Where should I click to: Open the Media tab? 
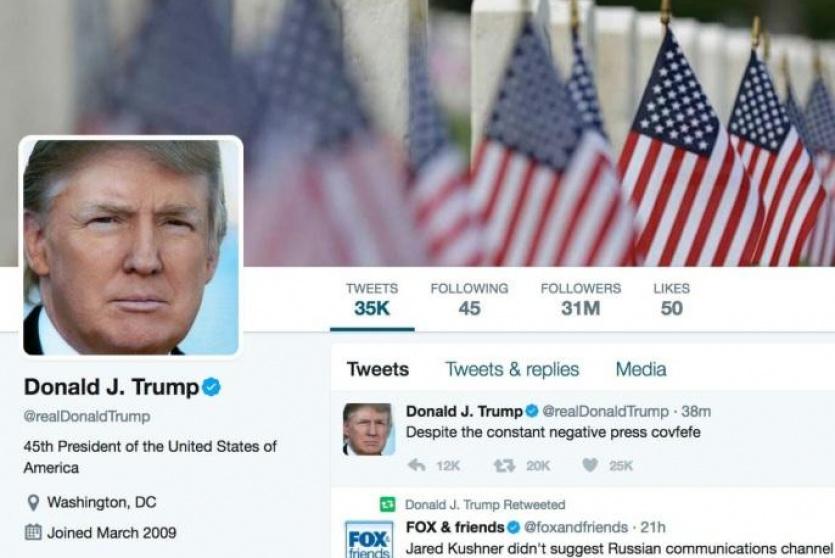(641, 369)
